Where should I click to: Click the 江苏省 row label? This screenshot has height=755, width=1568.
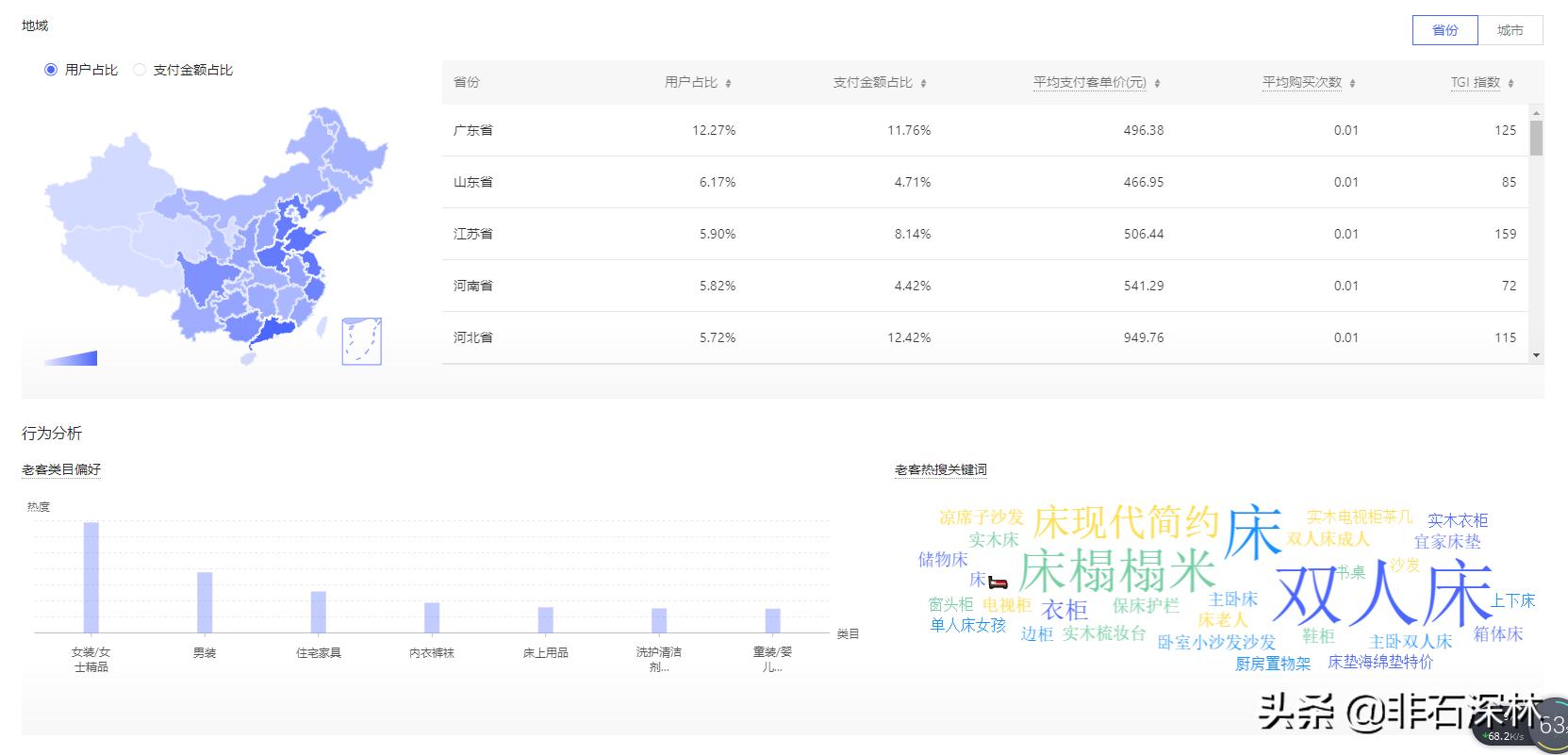click(473, 234)
